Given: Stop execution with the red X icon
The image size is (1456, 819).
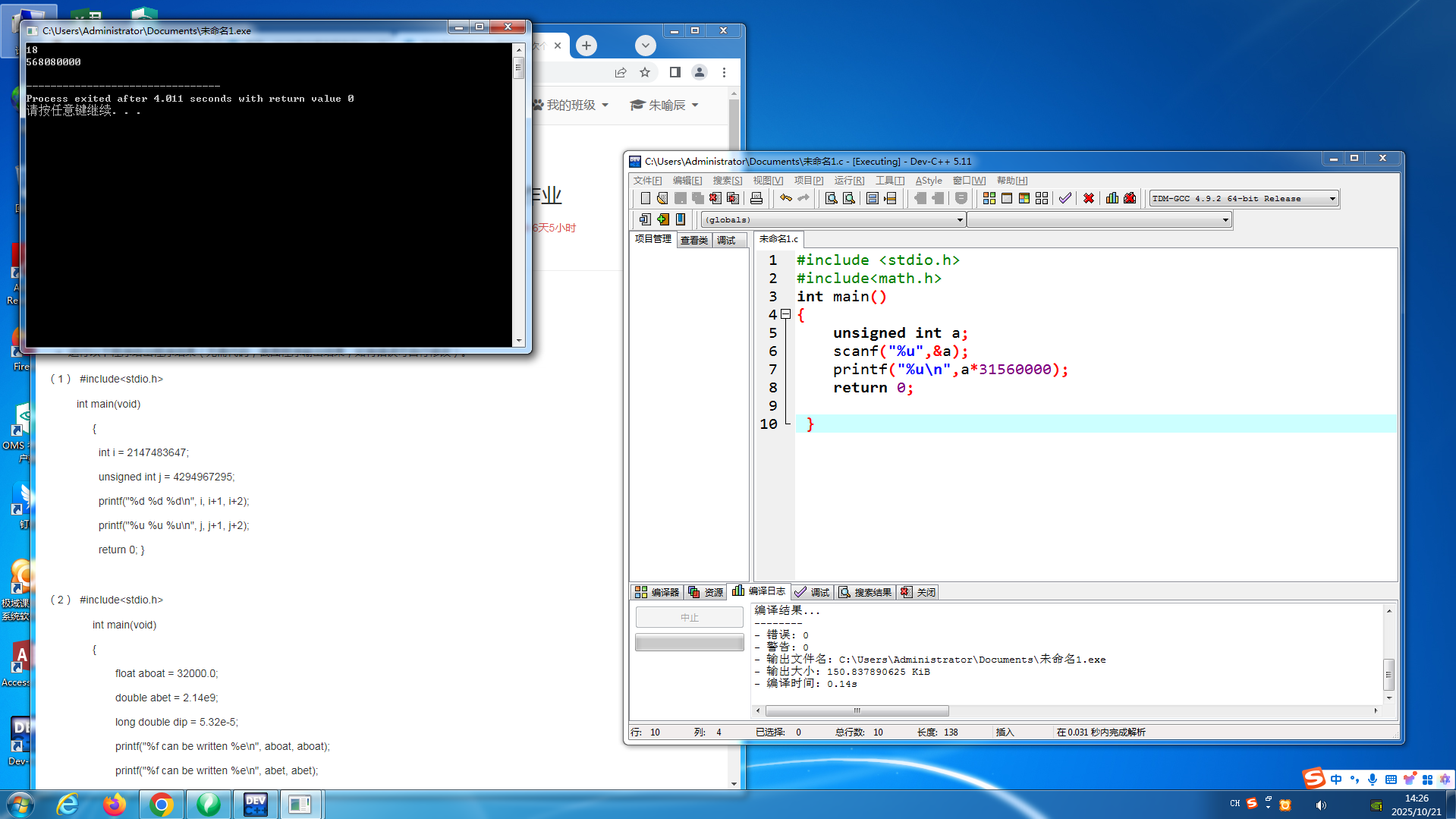Looking at the screenshot, I should 1089,198.
